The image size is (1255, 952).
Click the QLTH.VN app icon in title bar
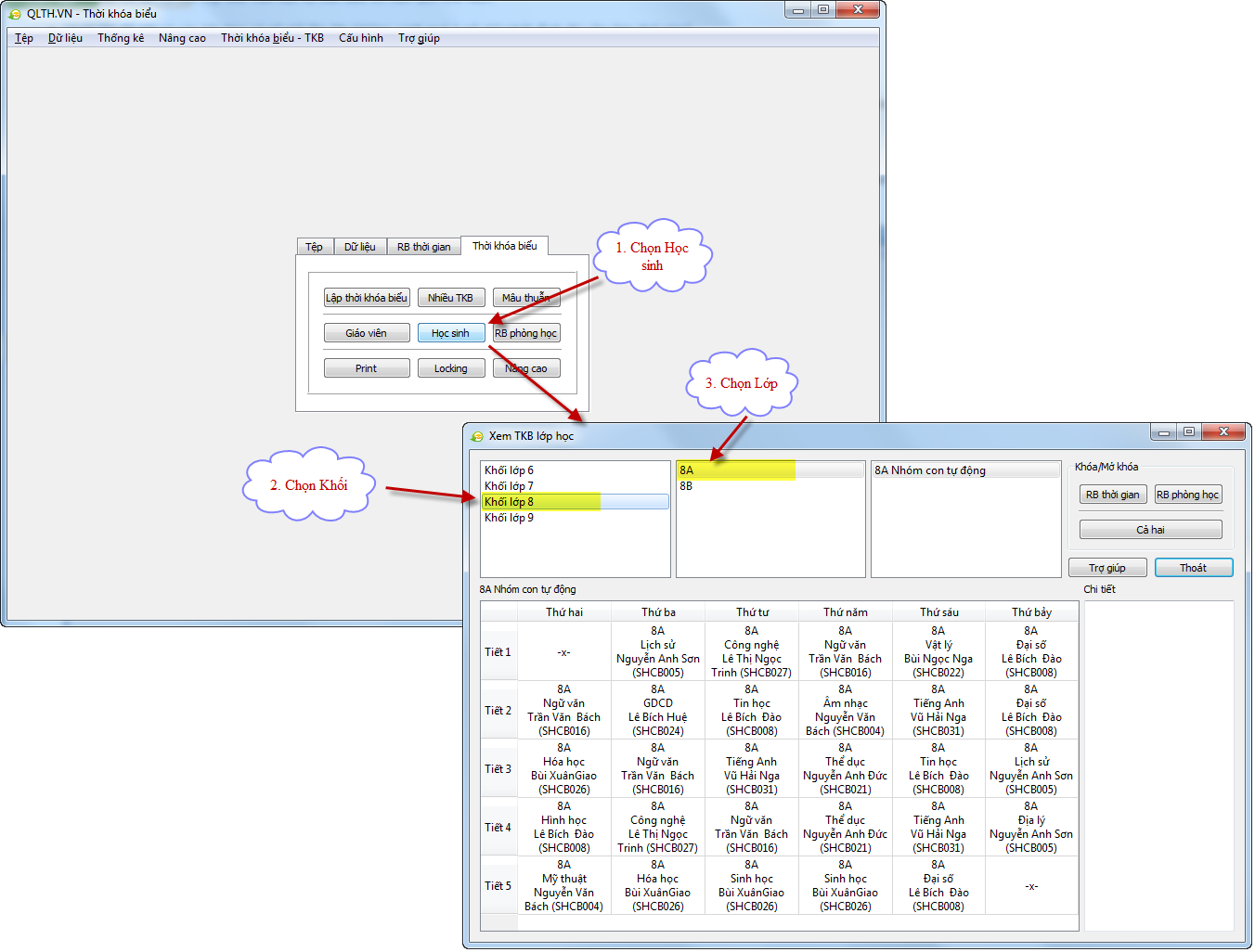click(x=15, y=14)
